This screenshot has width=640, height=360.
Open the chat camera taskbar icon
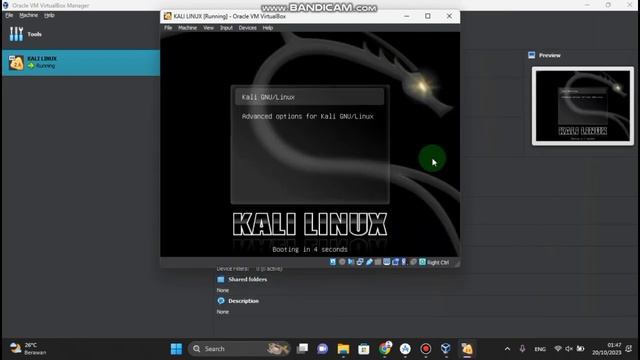pos(322,349)
